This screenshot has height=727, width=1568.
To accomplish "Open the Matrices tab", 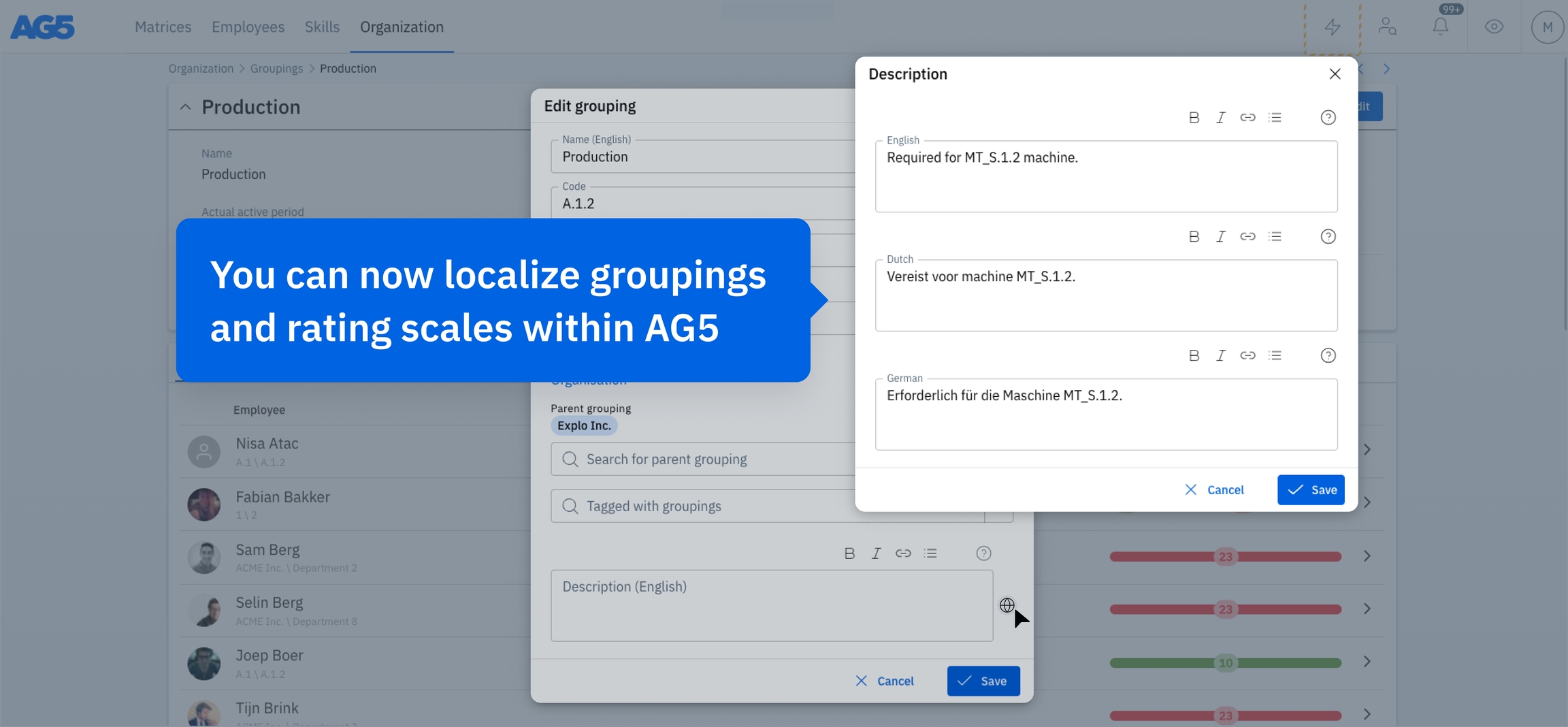I will click(x=163, y=27).
